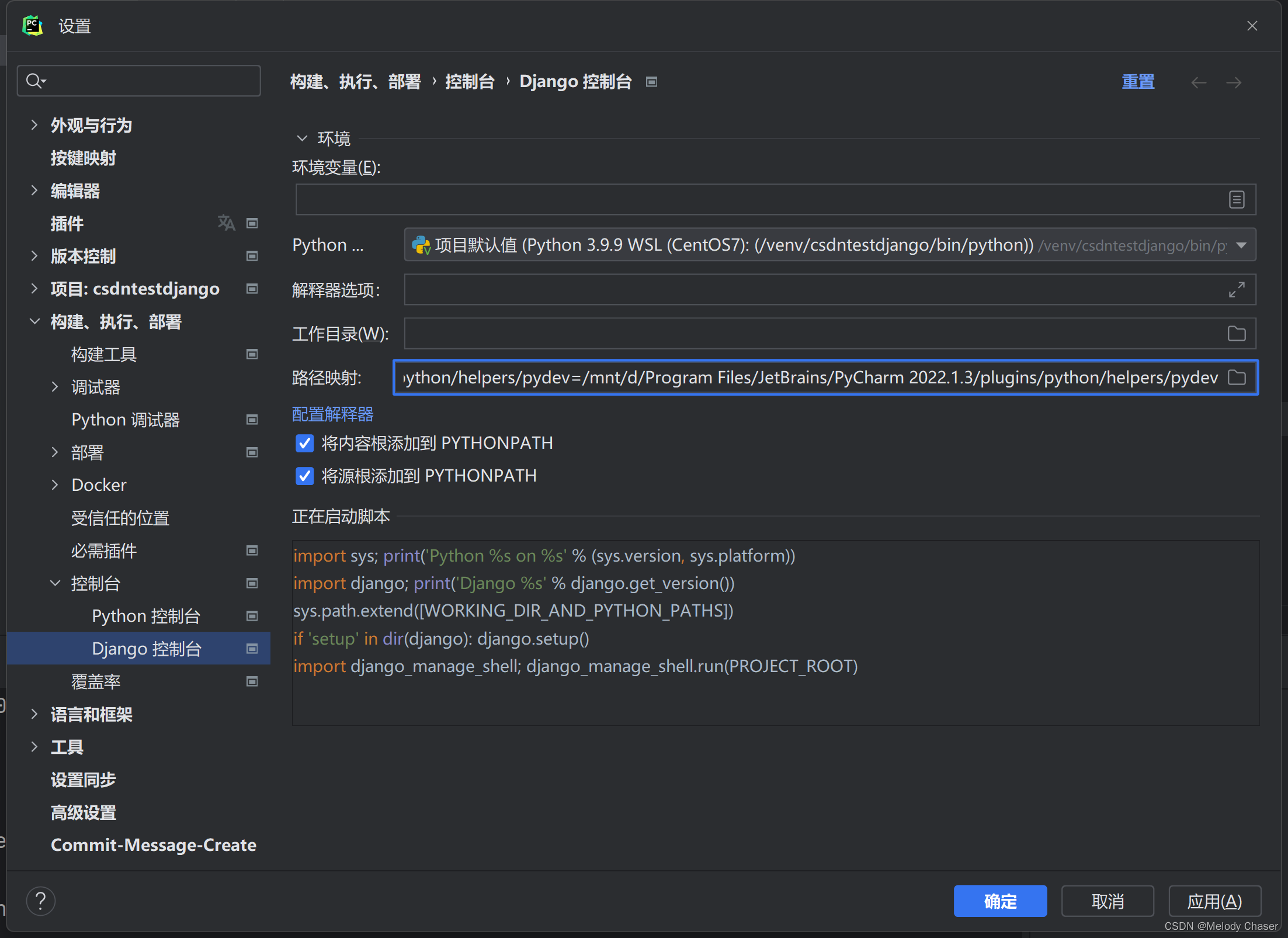
Task: Click the project-level icon beside 构建工具
Action: [x=252, y=354]
